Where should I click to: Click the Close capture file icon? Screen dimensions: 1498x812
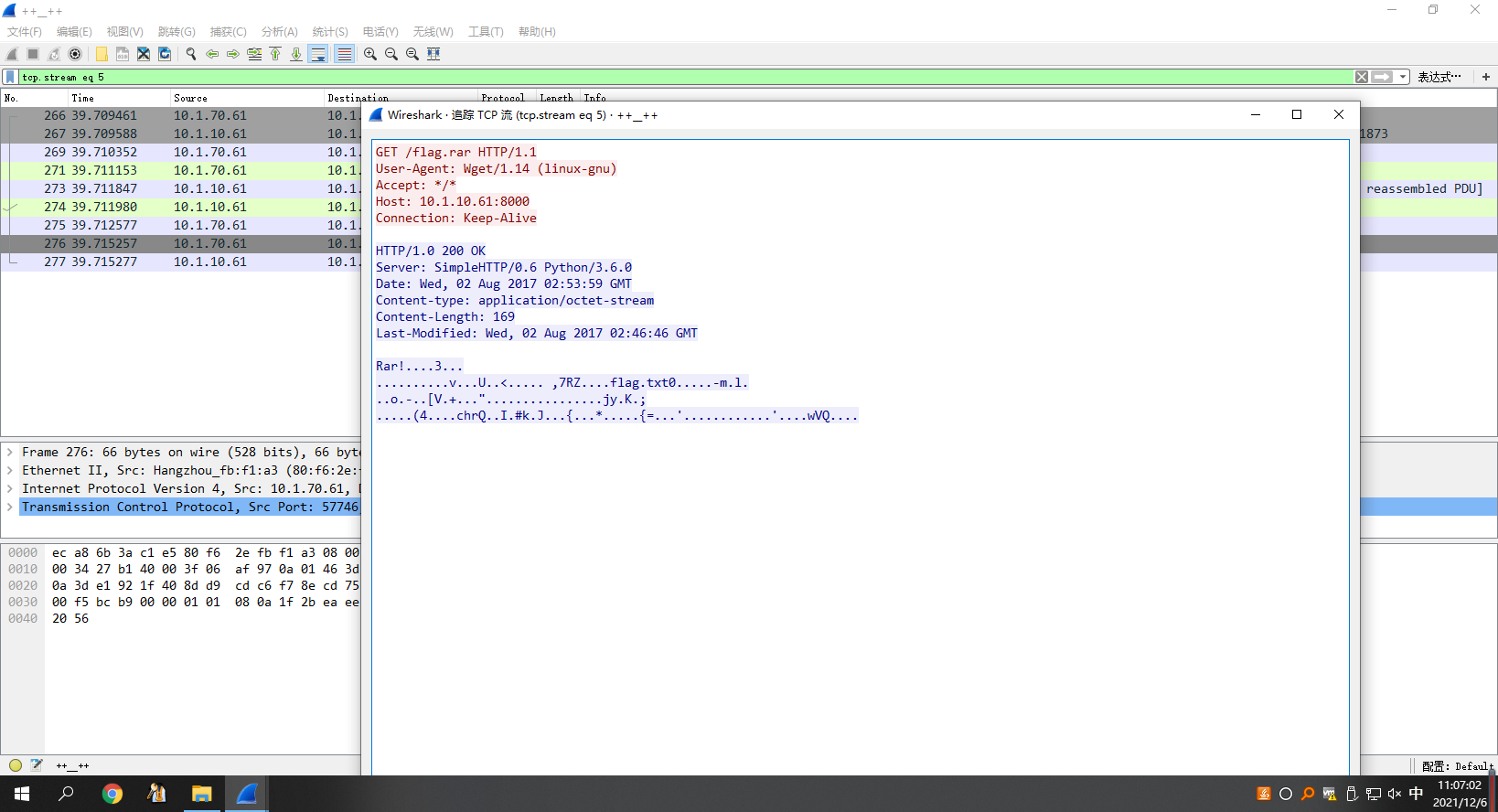(144, 54)
